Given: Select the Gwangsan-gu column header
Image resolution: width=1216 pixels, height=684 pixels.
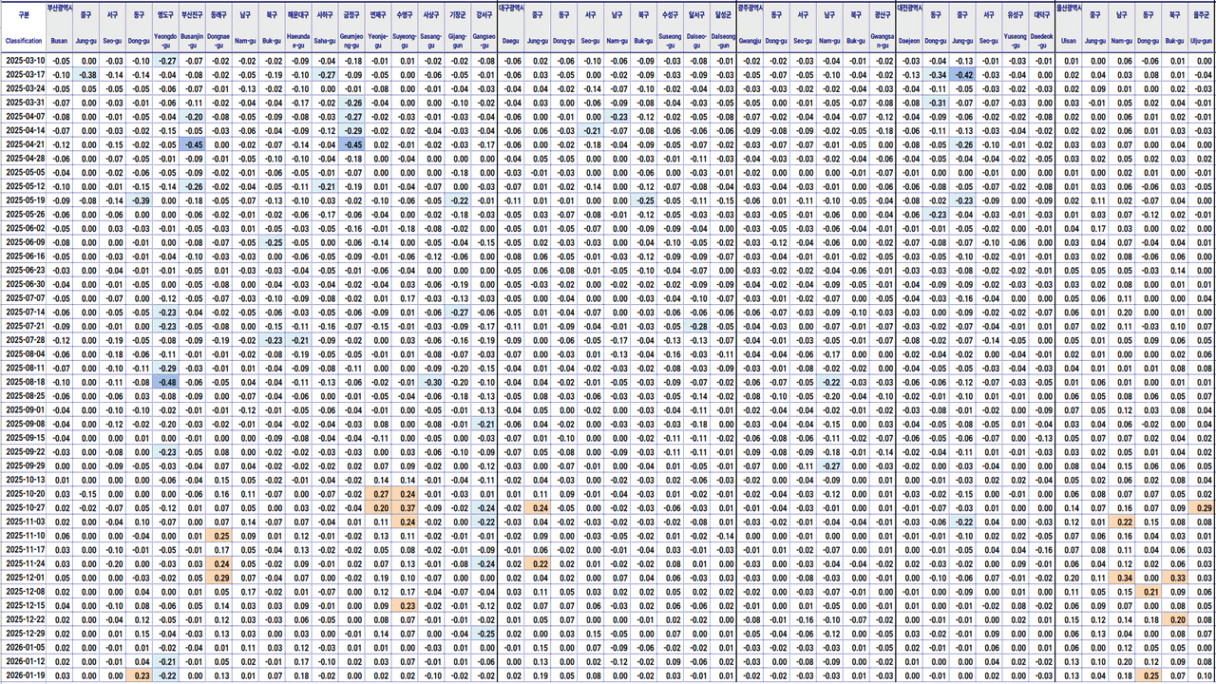Looking at the screenshot, I should 881,41.
